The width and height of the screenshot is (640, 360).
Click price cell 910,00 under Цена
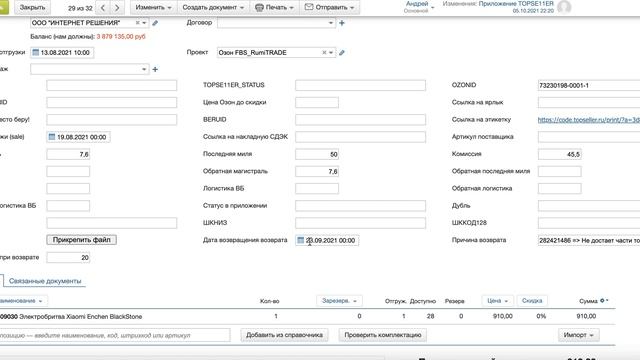tap(502, 316)
